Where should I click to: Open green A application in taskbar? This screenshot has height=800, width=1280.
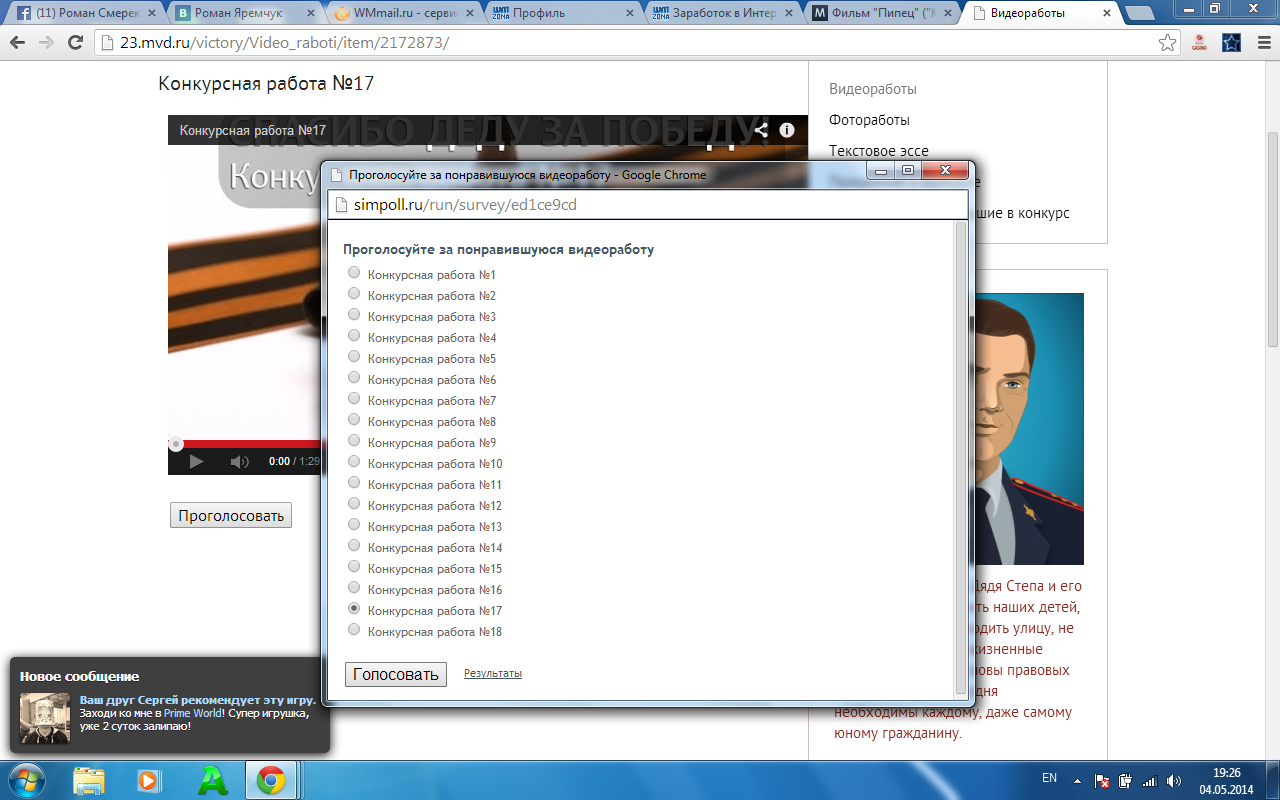[213, 780]
